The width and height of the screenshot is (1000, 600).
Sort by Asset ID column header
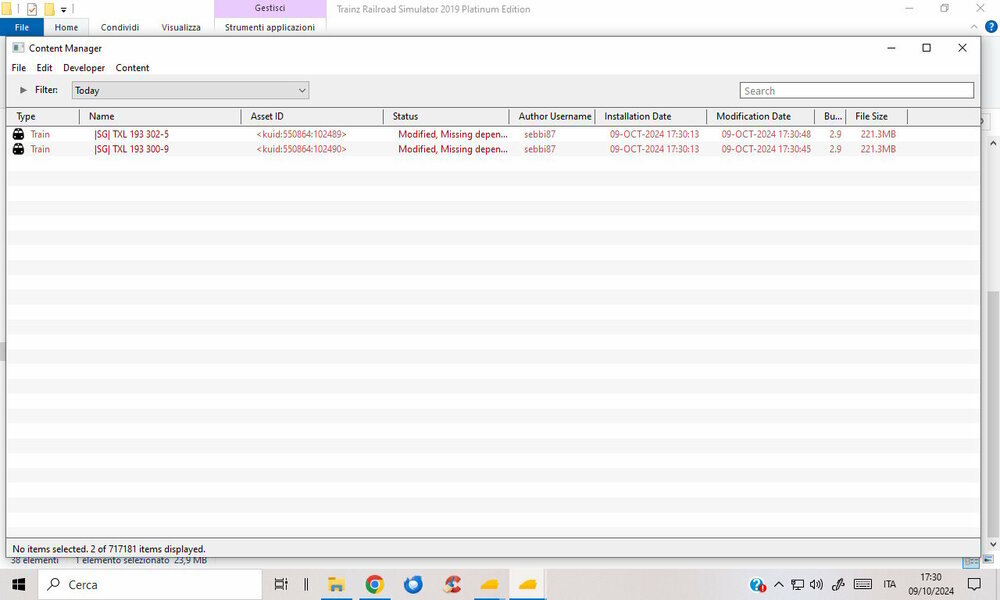312,116
